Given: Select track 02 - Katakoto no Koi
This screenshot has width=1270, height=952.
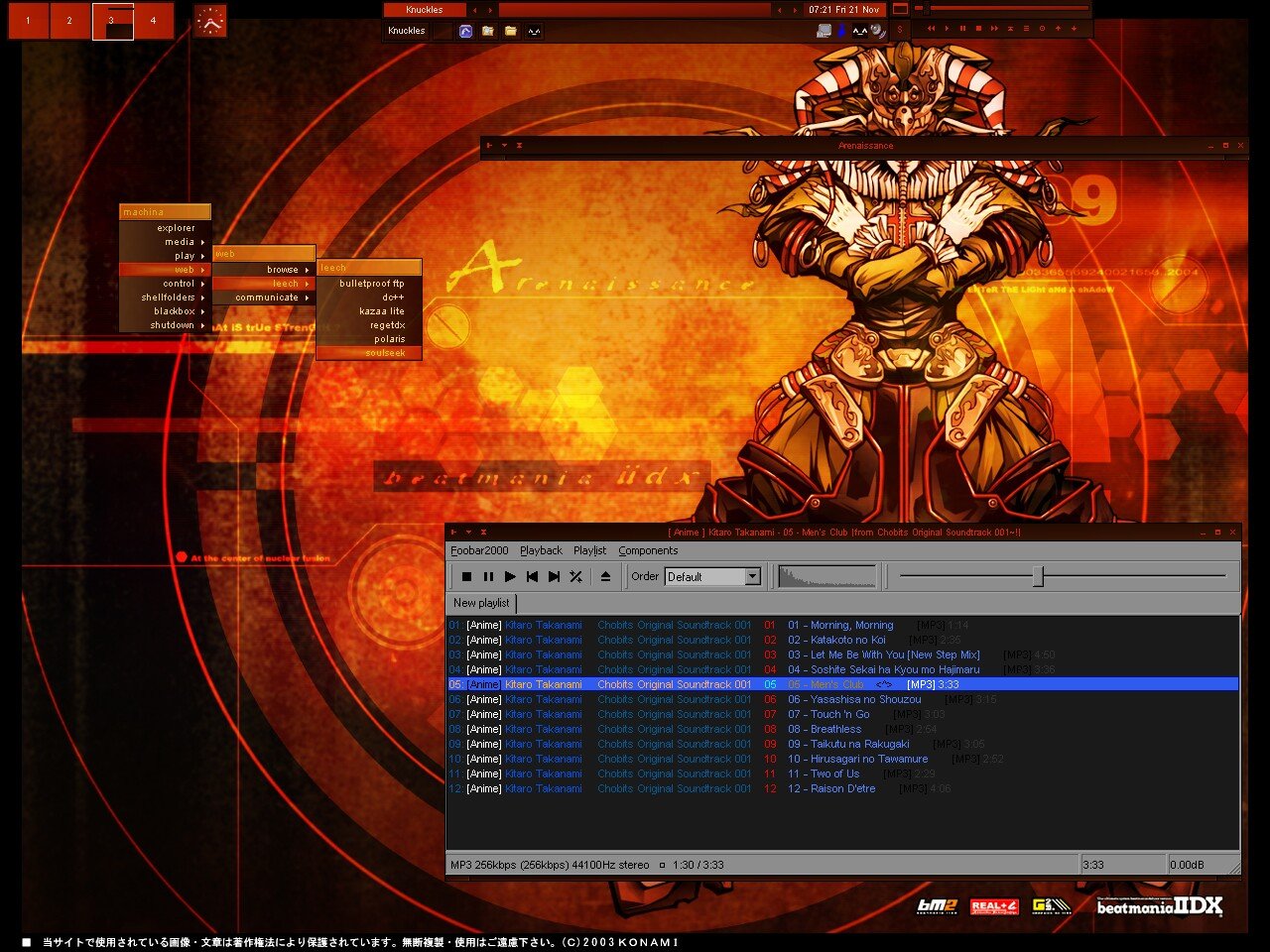Looking at the screenshot, I should (x=842, y=640).
